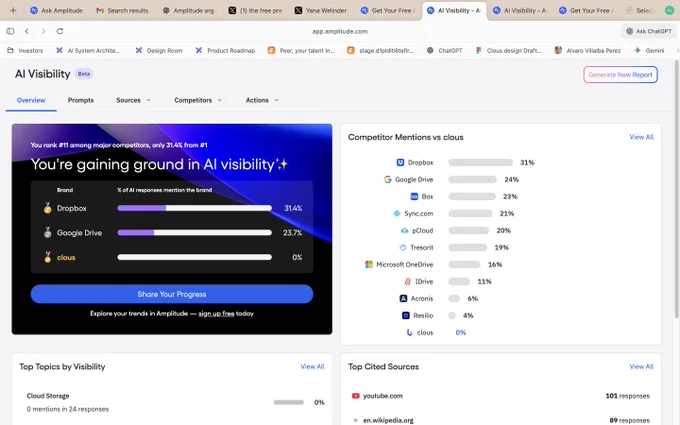Image resolution: width=680 pixels, height=425 pixels.
Task: Open the Amplitude org browser tab
Action: click(x=188, y=10)
